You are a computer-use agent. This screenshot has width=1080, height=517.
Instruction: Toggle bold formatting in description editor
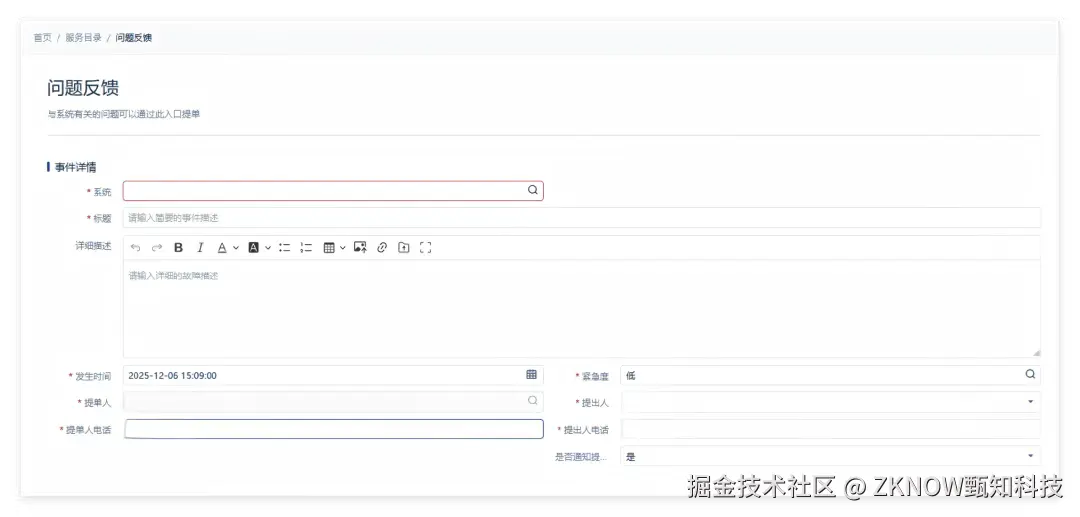(178, 248)
